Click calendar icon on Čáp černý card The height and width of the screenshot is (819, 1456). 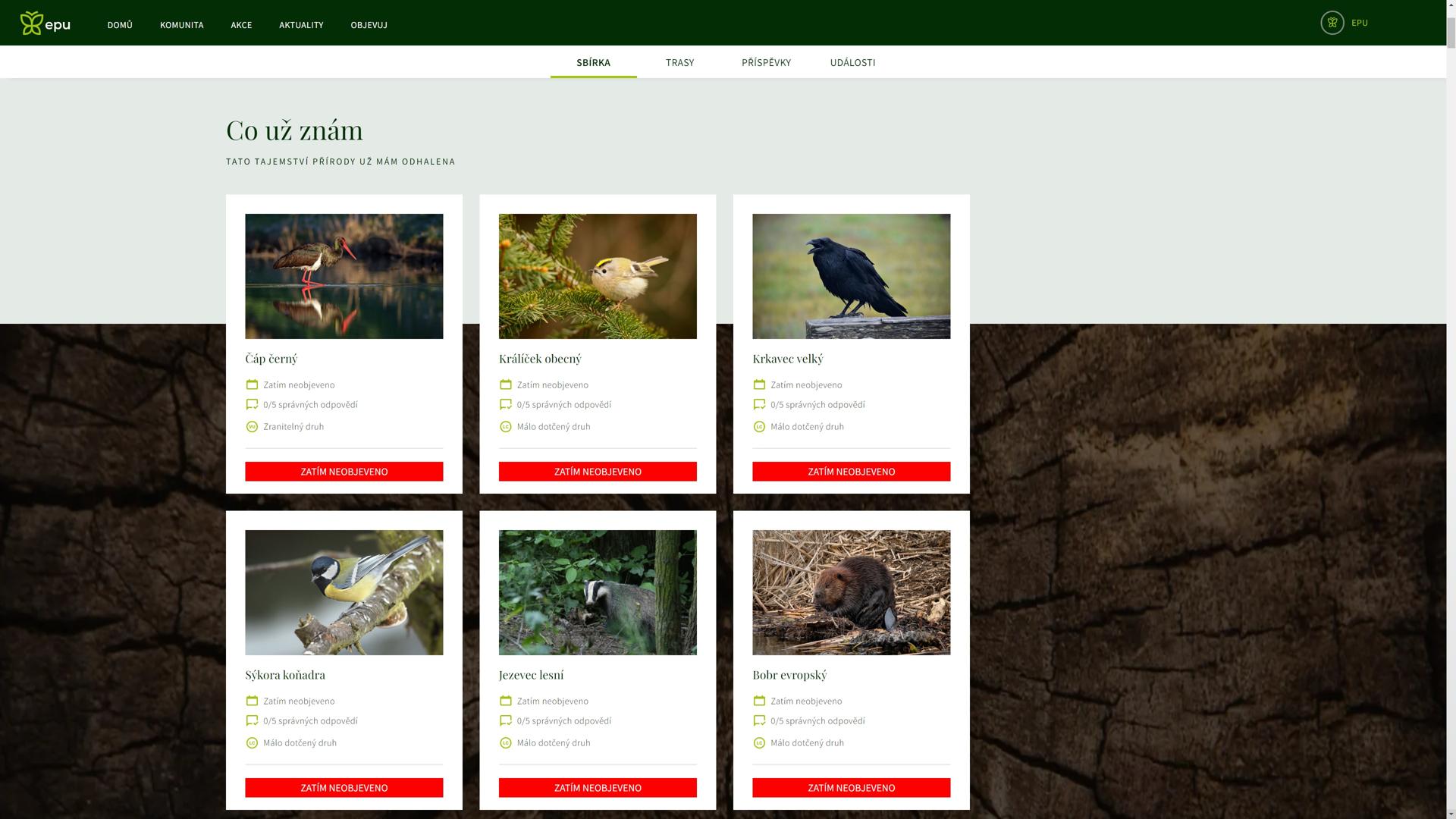[252, 384]
